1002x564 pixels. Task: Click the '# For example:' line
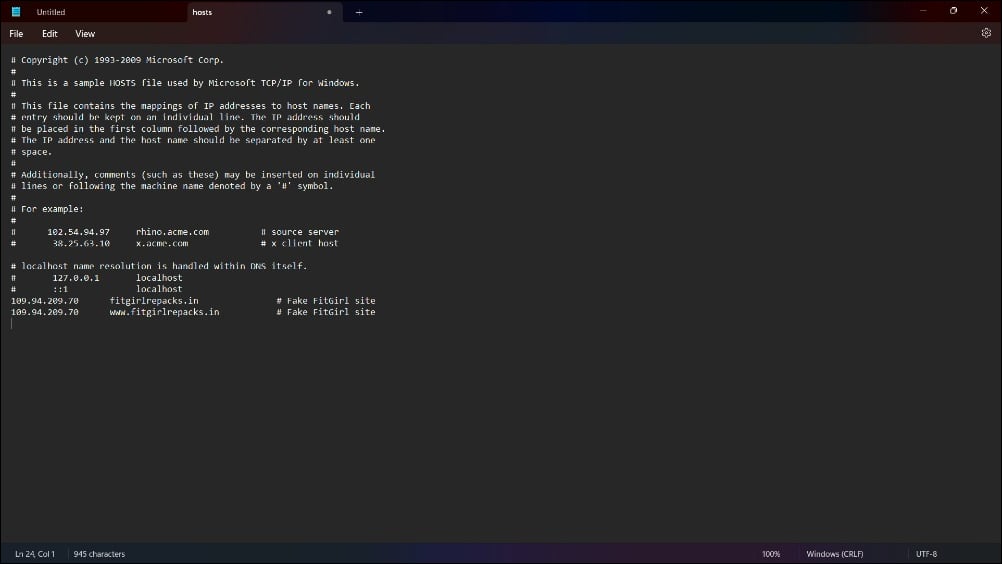(47, 209)
